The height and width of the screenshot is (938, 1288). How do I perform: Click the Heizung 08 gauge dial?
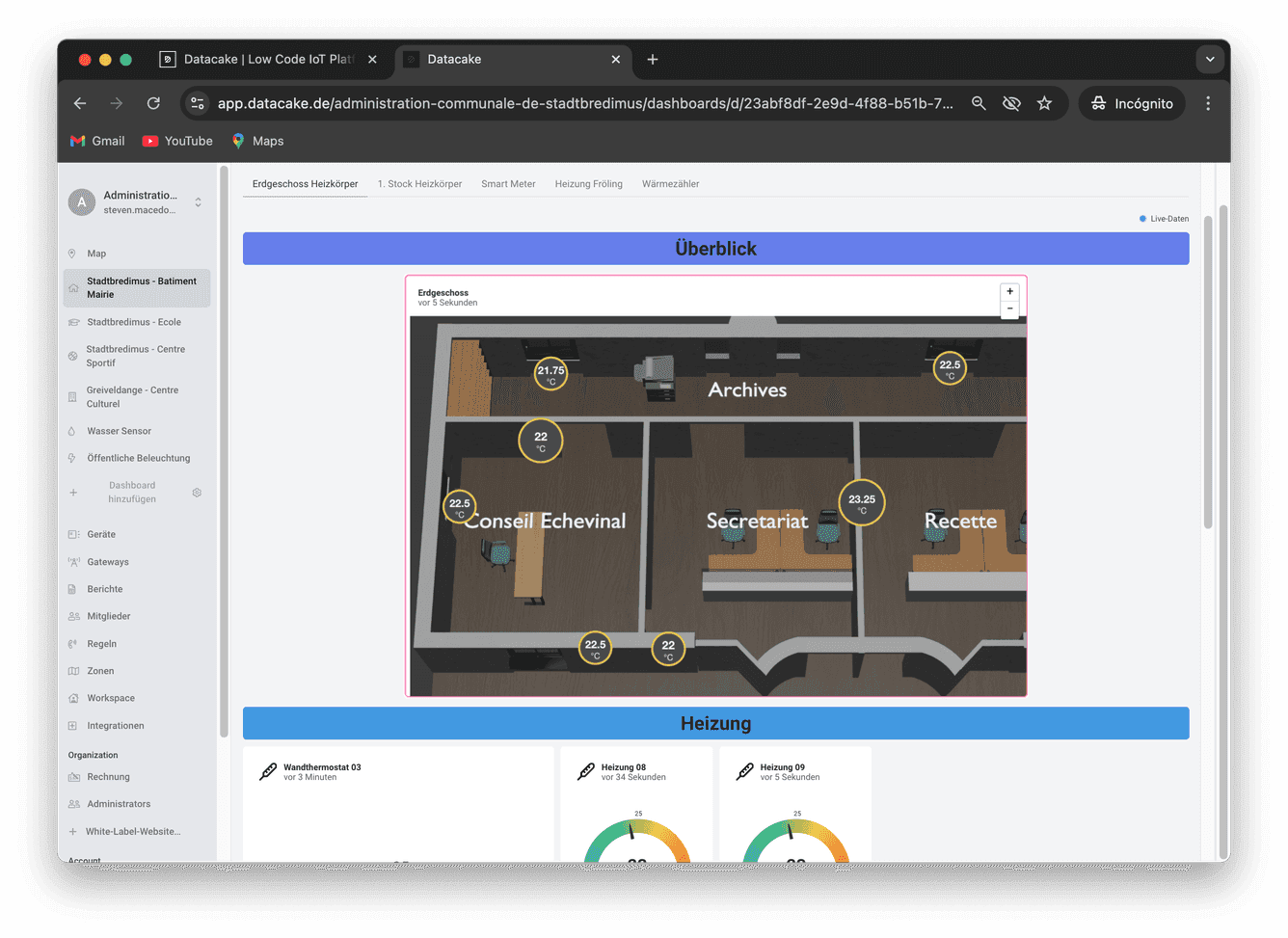point(637,840)
